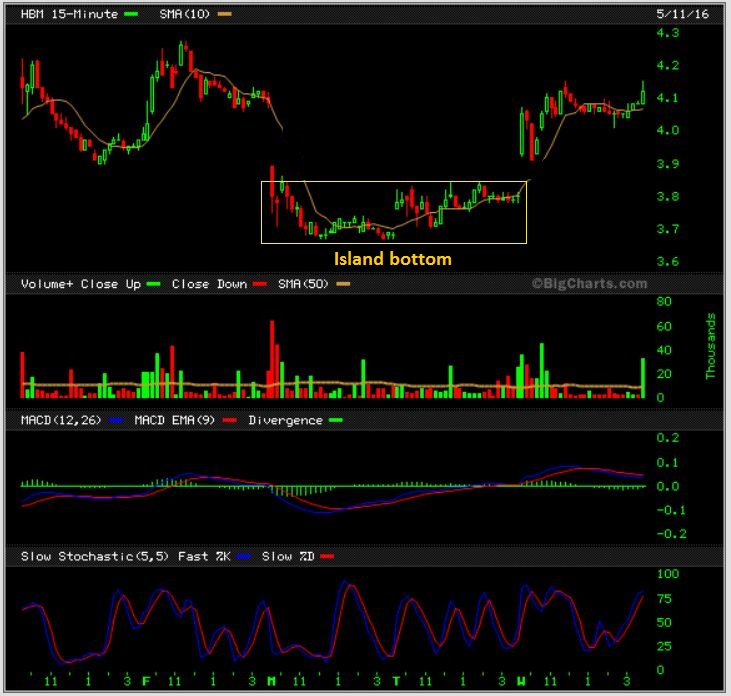Image resolution: width=731 pixels, height=696 pixels.
Task: Click the HBM 15-Minute chart title
Action: click(x=69, y=14)
